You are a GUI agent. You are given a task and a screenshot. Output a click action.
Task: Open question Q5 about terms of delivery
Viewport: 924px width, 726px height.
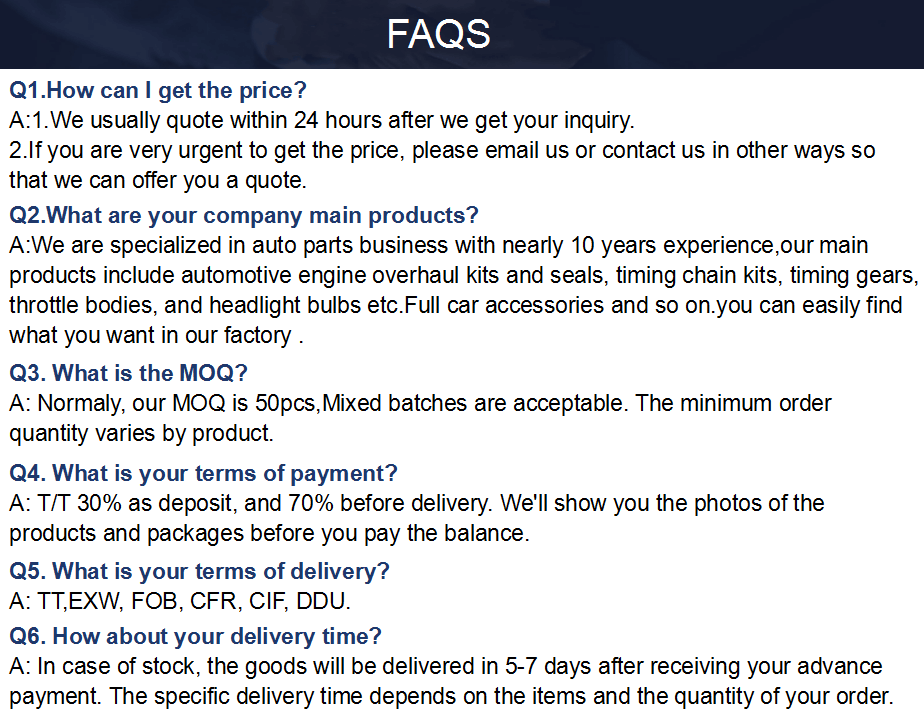(199, 571)
